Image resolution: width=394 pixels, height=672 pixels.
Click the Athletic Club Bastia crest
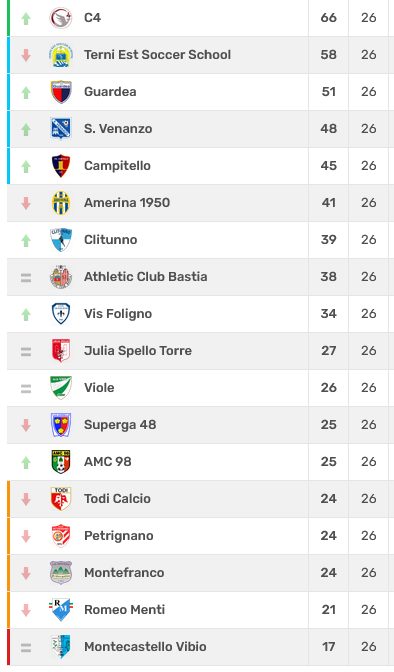click(x=60, y=277)
